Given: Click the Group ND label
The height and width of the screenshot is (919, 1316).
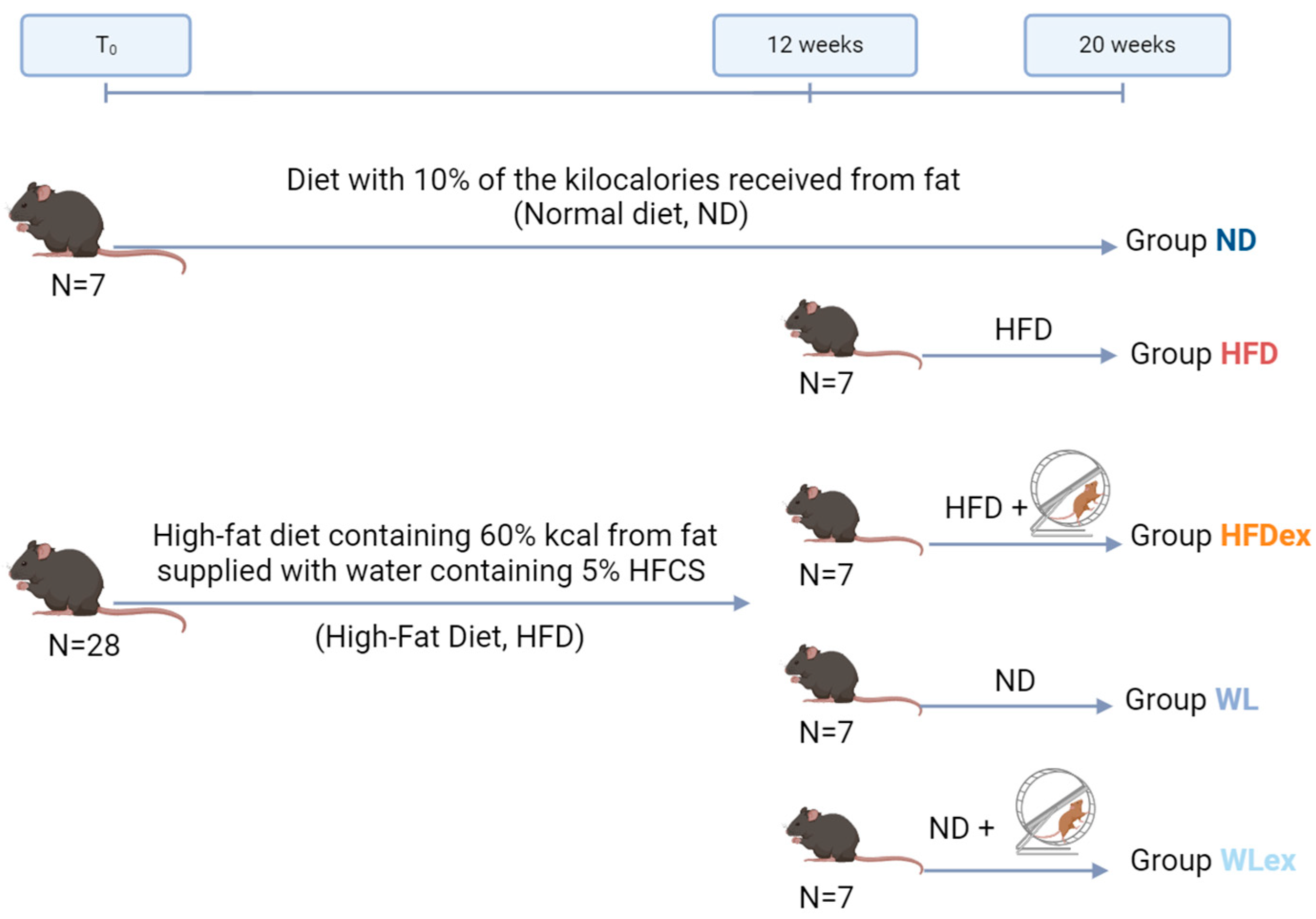Looking at the screenshot, I should [x=1191, y=240].
